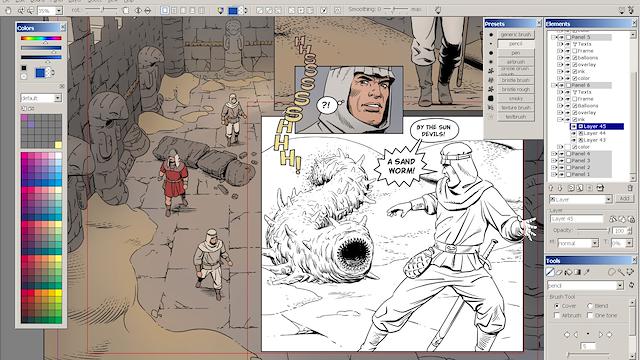The height and width of the screenshot is (360, 640).
Task: Enable the One tone checkbox
Action: tap(590, 316)
